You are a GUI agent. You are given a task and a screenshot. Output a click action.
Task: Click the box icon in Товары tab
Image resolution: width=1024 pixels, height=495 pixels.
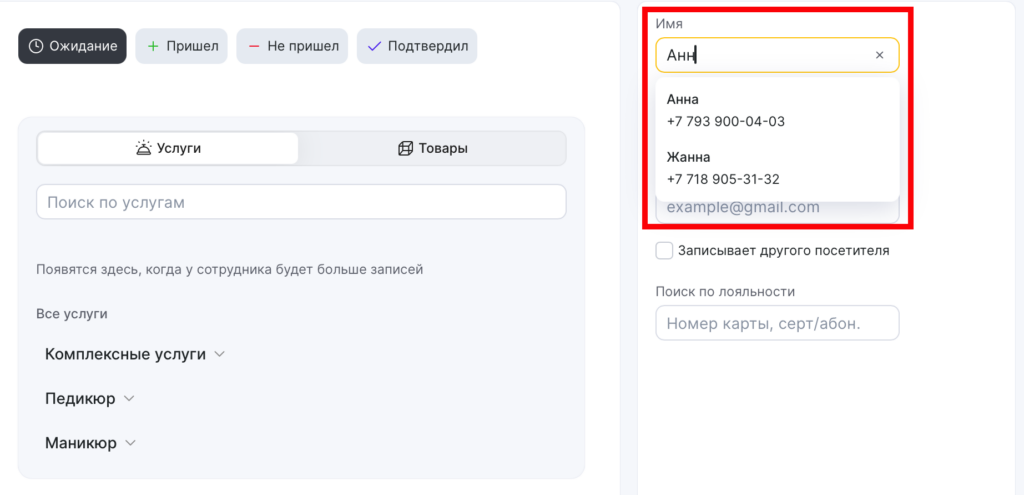[405, 148]
